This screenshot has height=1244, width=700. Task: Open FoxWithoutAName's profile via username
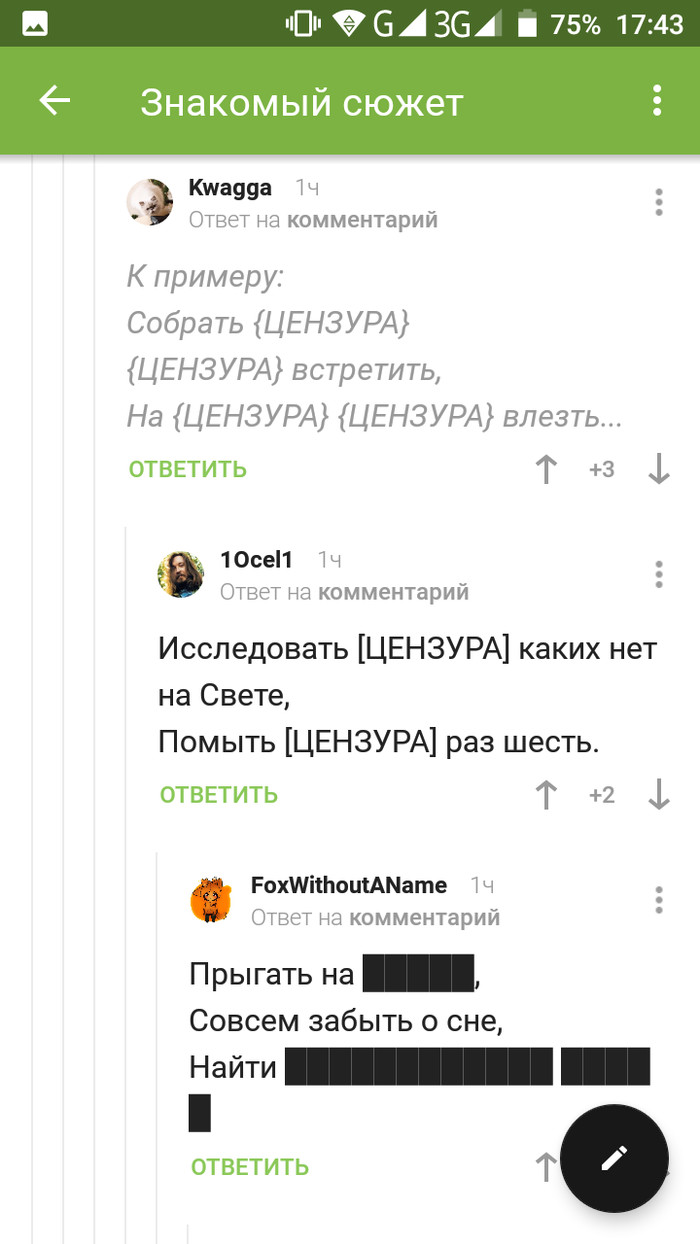point(348,885)
